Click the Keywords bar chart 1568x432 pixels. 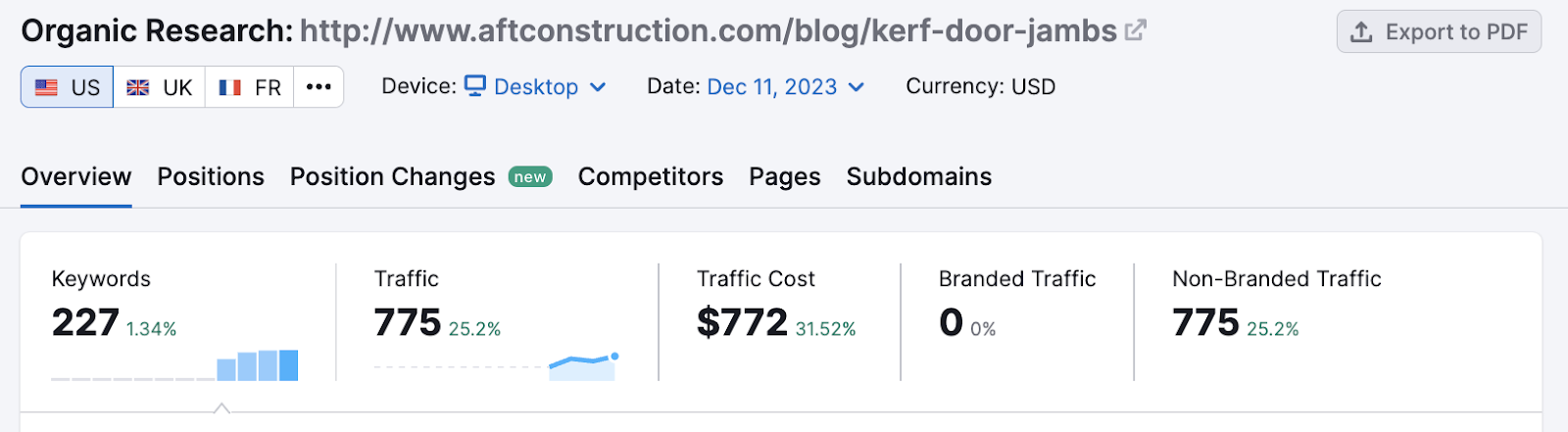258,365
